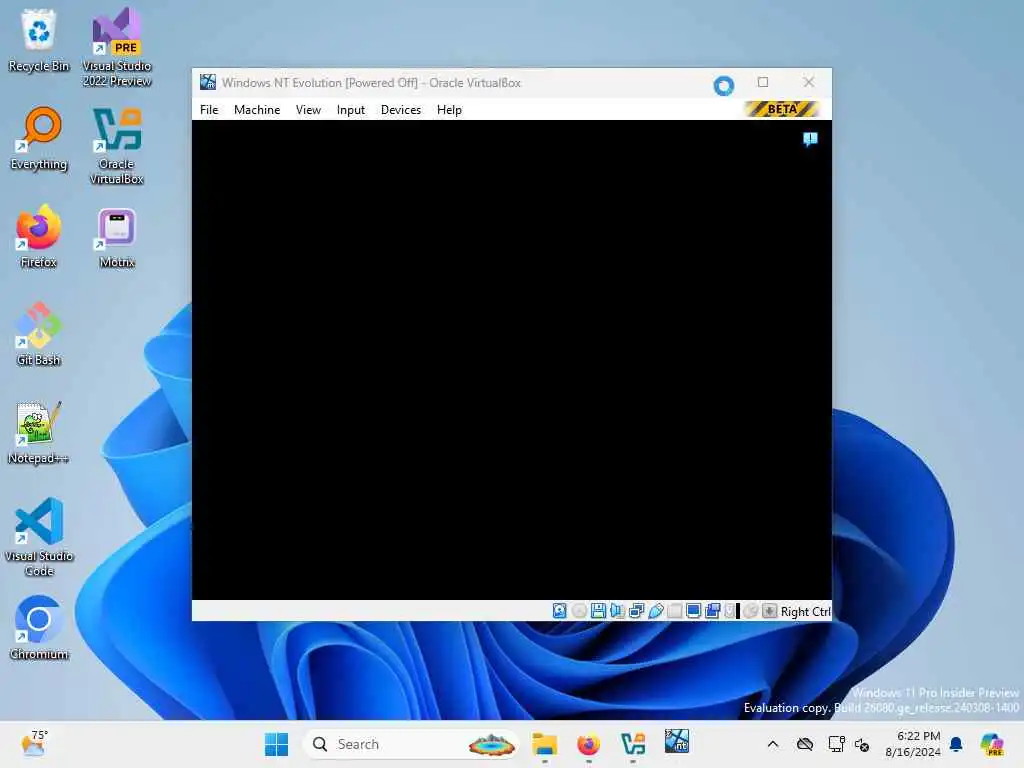Select the Oracle VirtualBox desktop shortcut
This screenshot has height=768, width=1024.
117,146
